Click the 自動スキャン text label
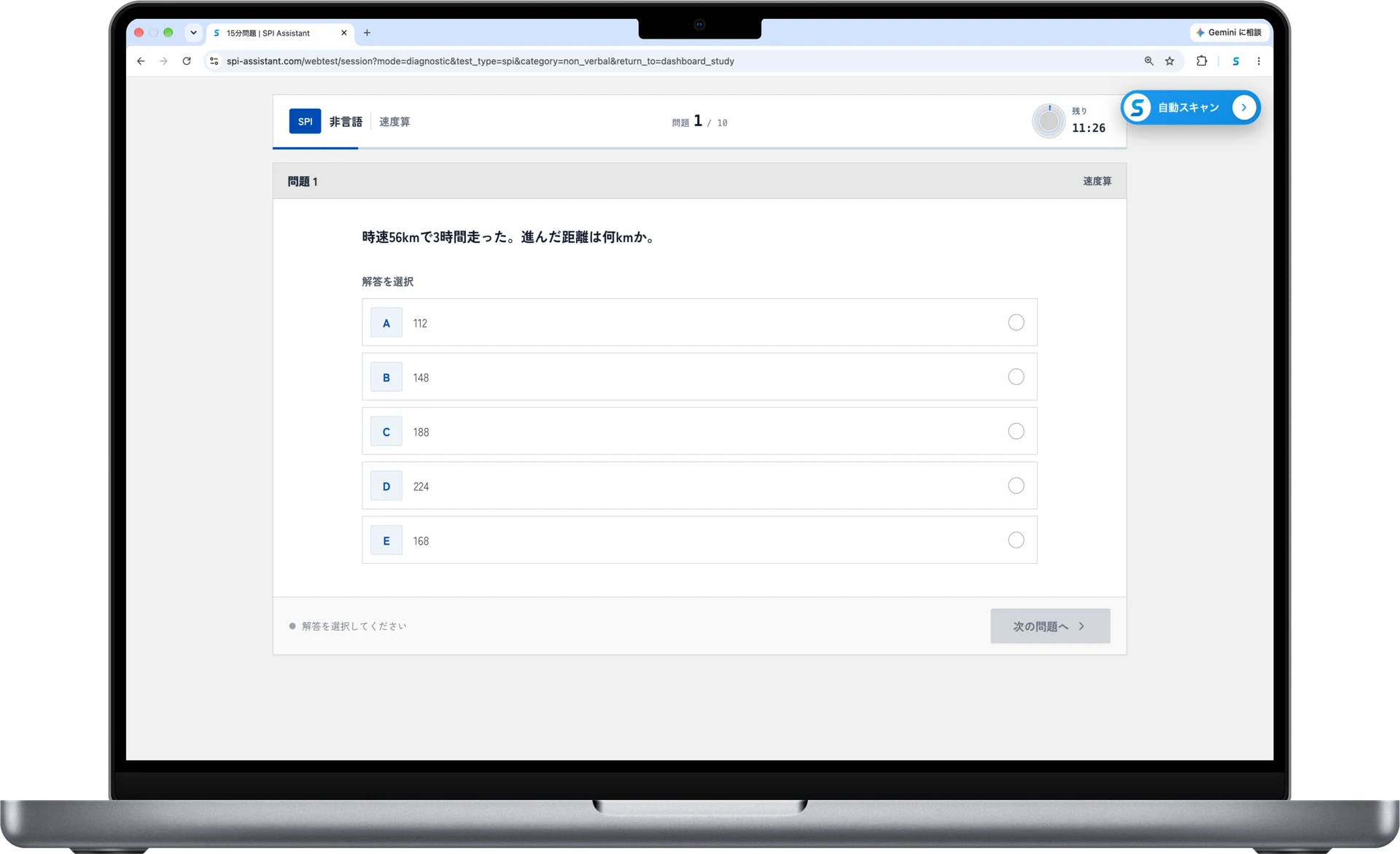The height and width of the screenshot is (854, 1400). pos(1189,108)
